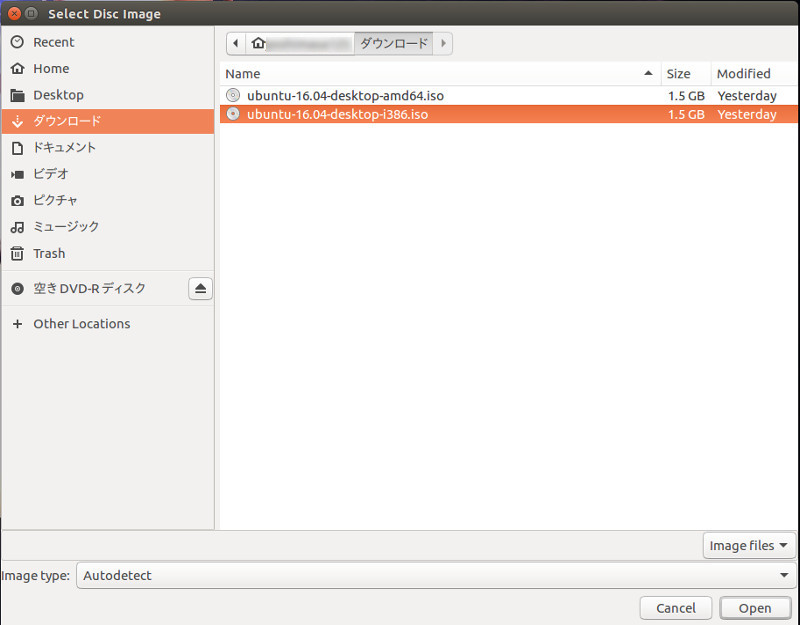The height and width of the screenshot is (625, 800).
Task: Go to Home in sidebar
Action: coord(108,69)
